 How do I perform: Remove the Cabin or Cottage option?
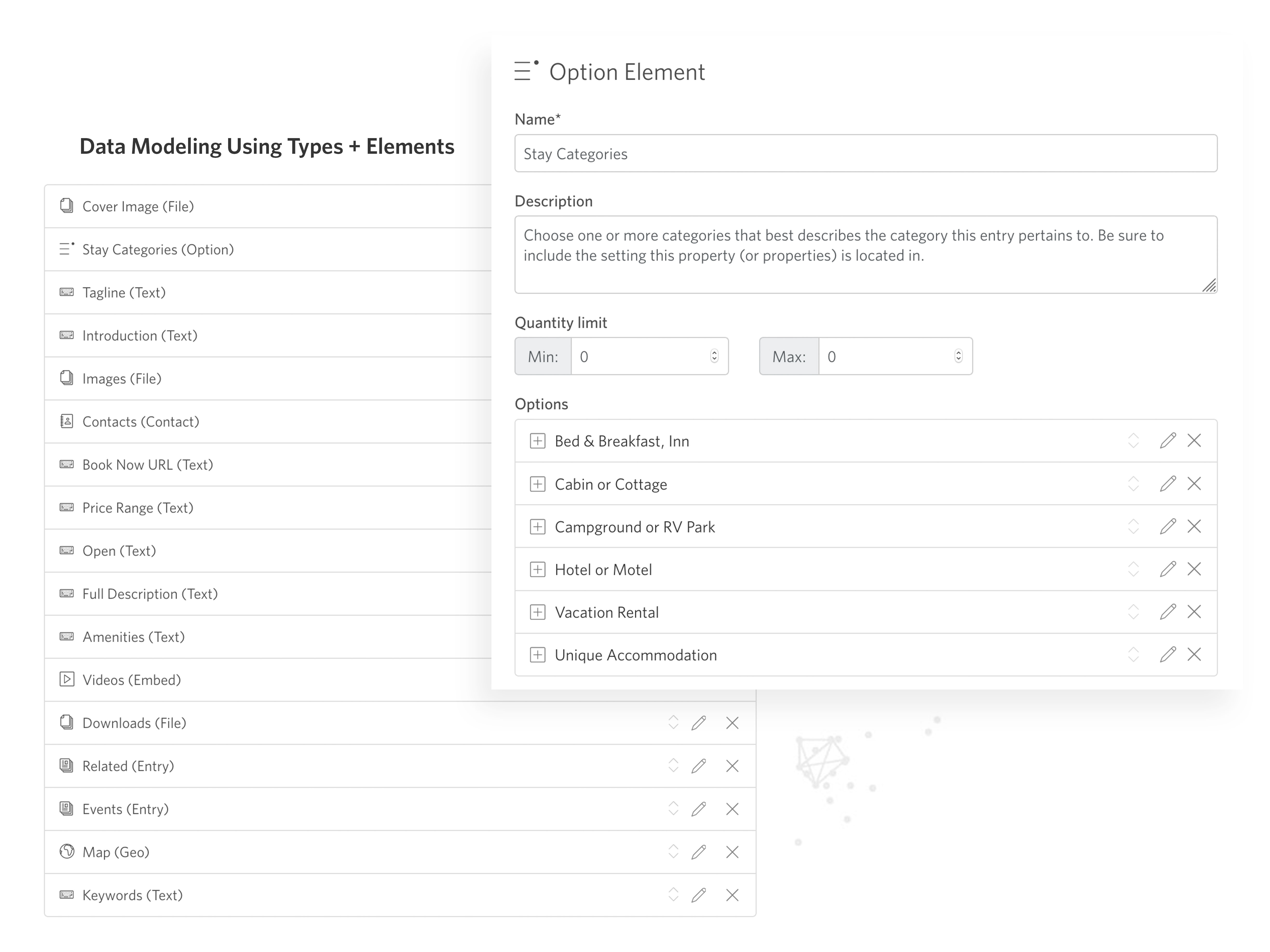pyautogui.click(x=1194, y=484)
